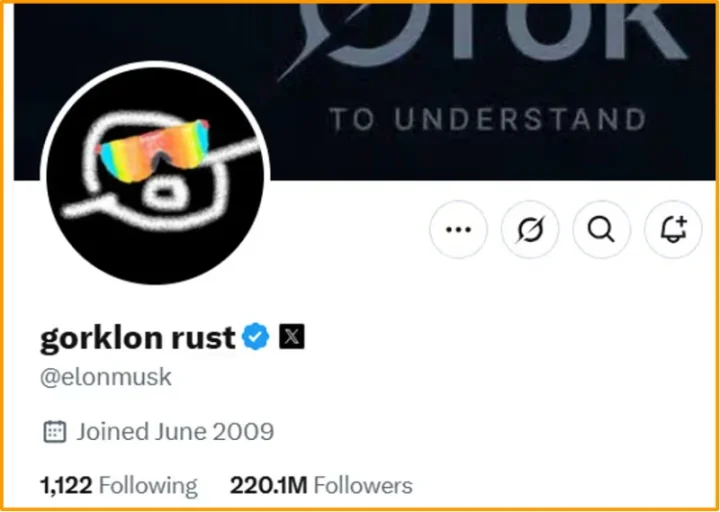
Task: Click the "TO UNDERSTAND" banner text
Action: [x=487, y=120]
